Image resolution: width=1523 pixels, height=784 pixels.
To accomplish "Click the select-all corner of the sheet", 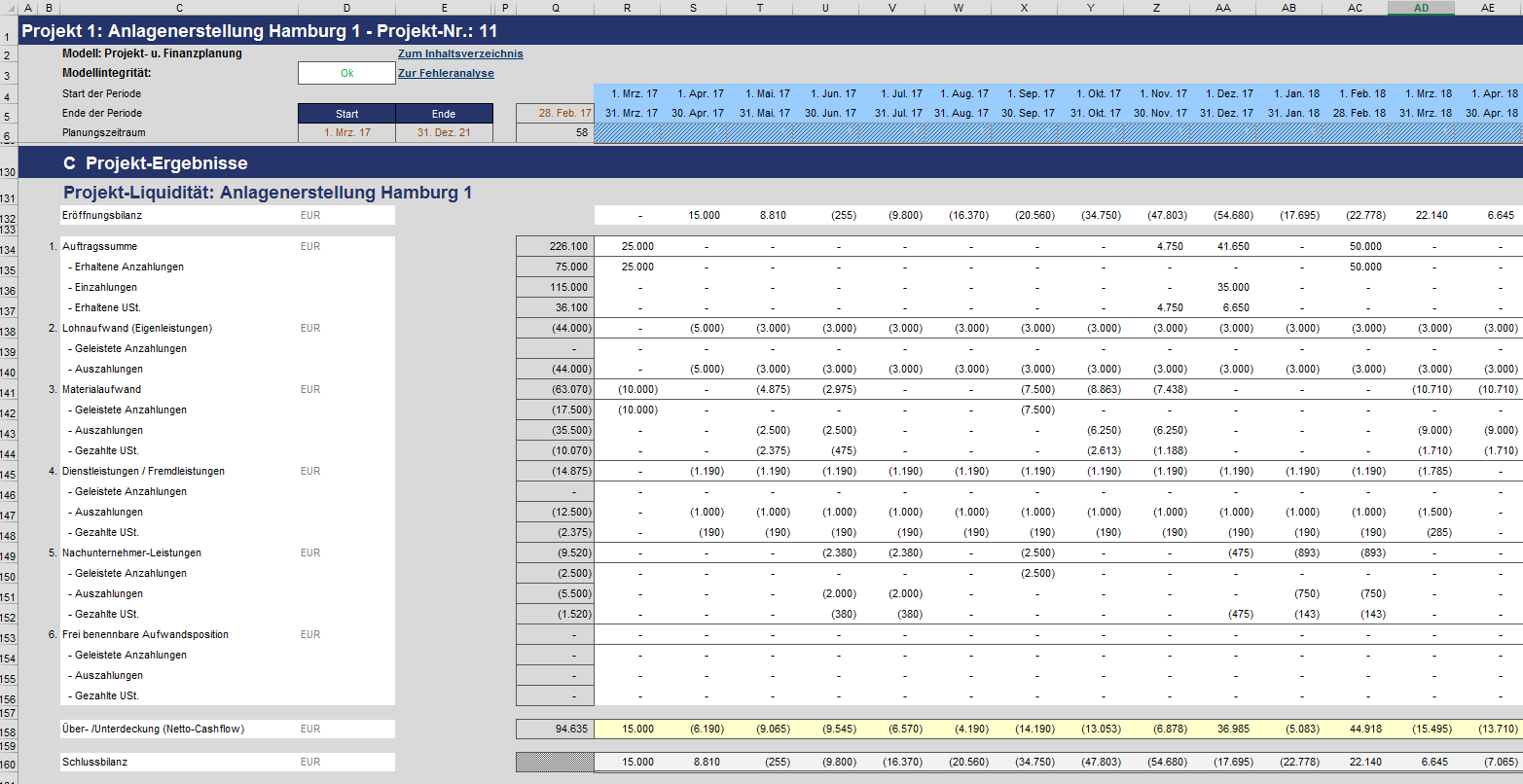I will pyautogui.click(x=9, y=8).
